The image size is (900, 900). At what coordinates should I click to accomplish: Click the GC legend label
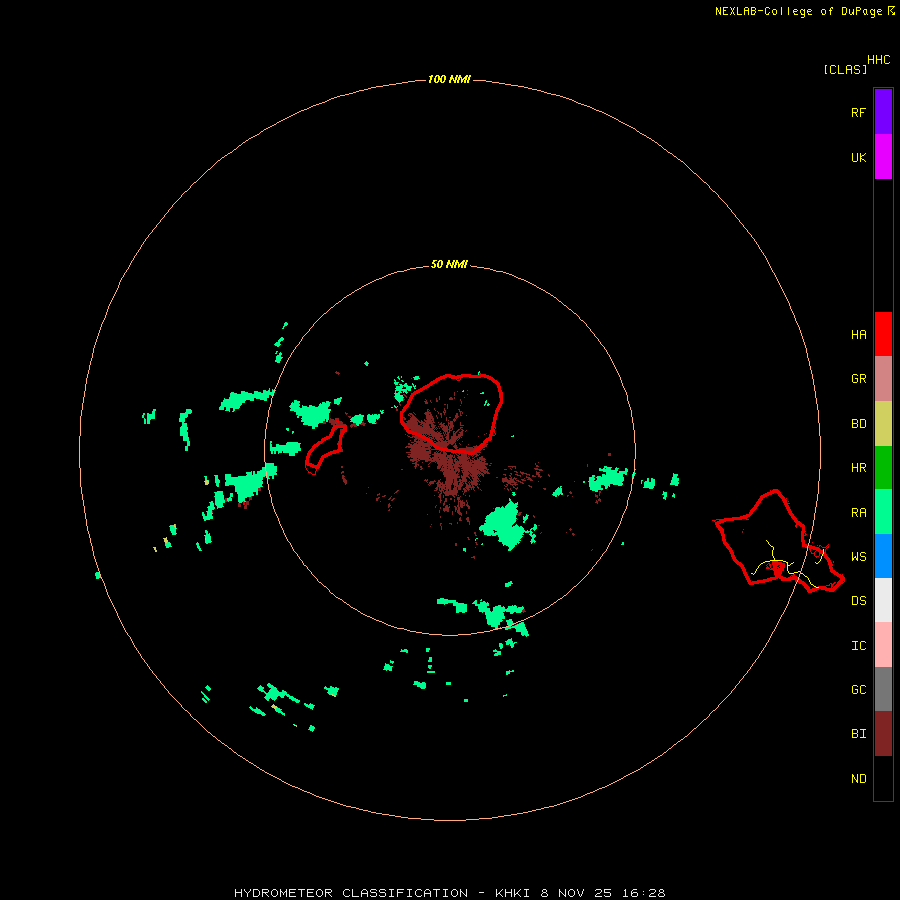[x=858, y=690]
